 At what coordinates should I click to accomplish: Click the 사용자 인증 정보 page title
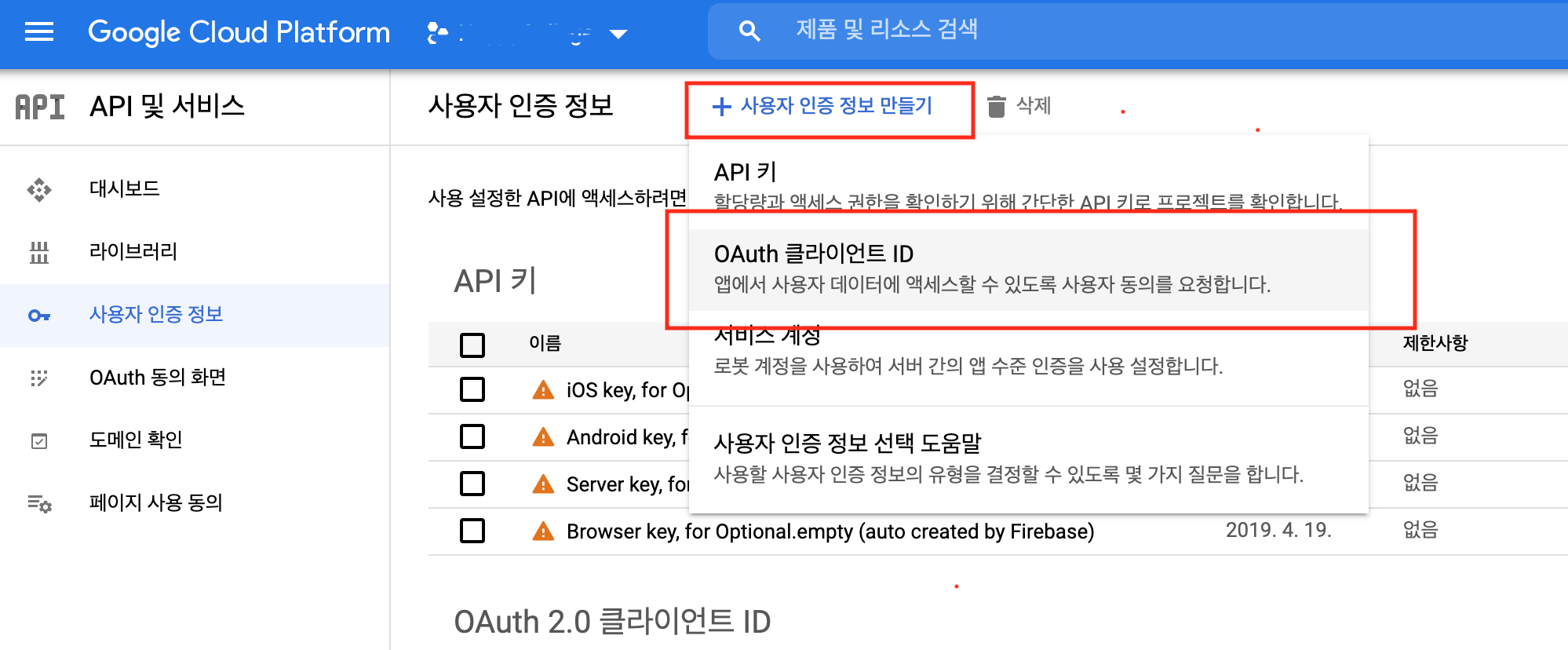point(521,106)
